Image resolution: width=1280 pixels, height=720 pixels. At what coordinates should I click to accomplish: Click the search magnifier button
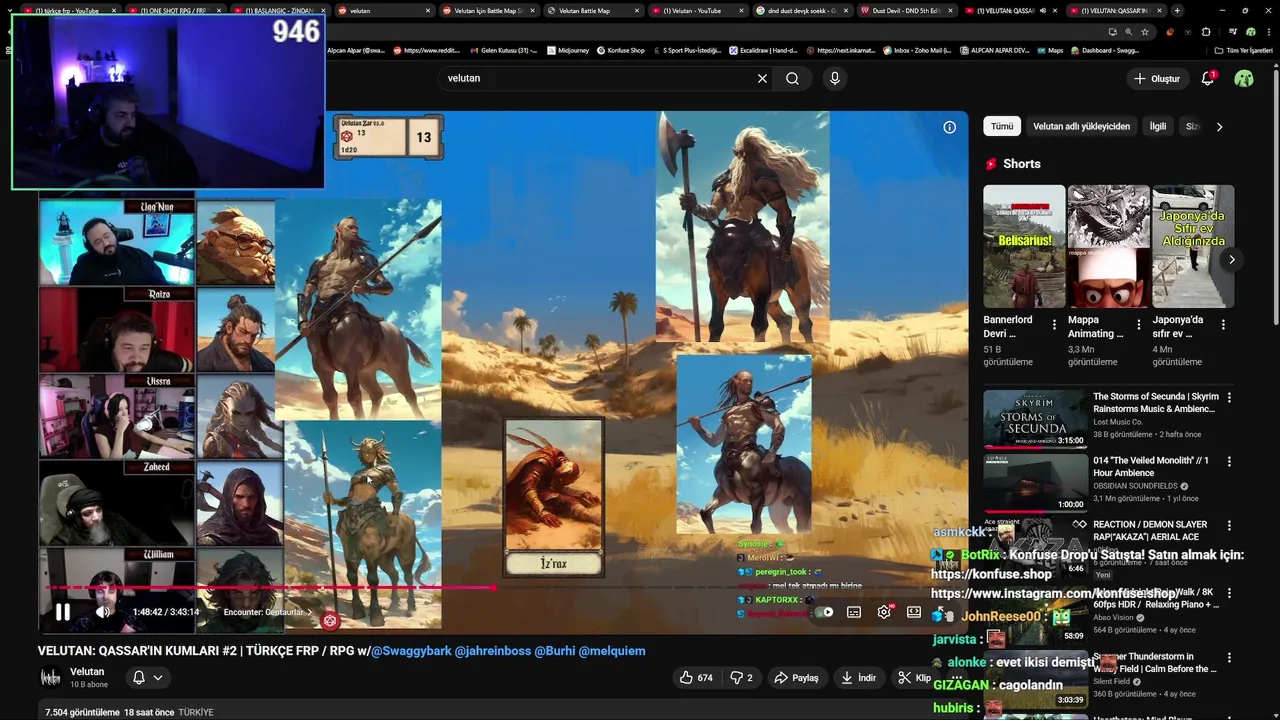[792, 78]
